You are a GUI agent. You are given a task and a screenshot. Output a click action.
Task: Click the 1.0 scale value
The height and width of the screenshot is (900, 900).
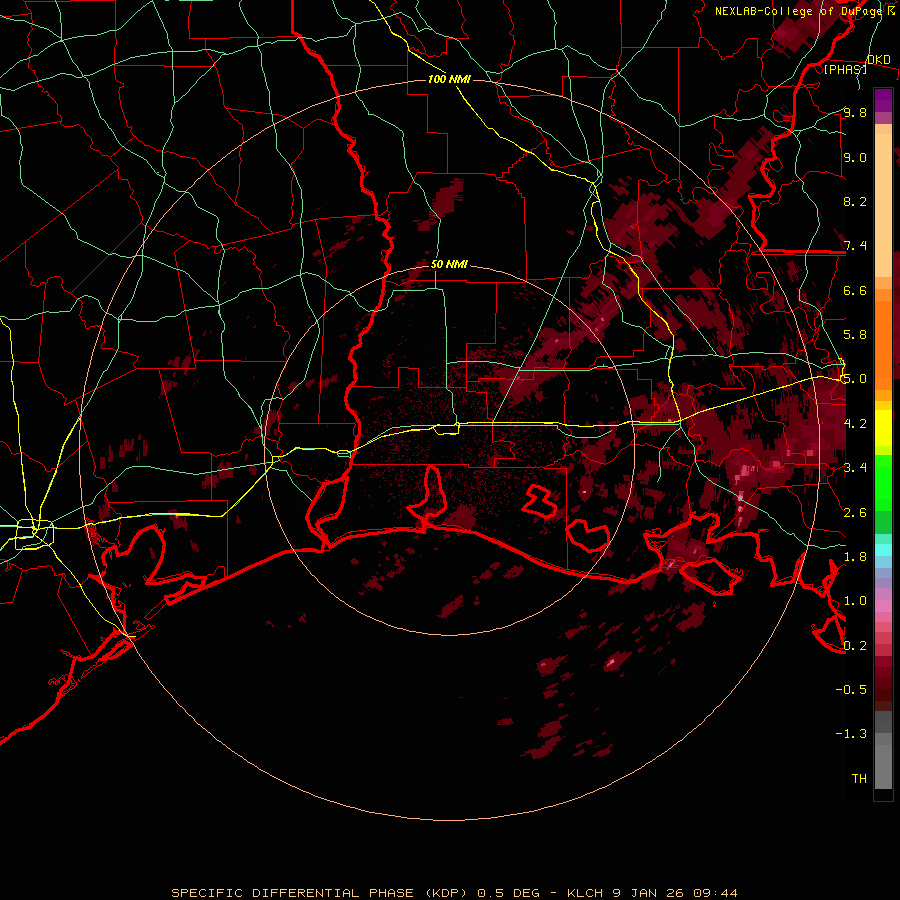tap(855, 601)
